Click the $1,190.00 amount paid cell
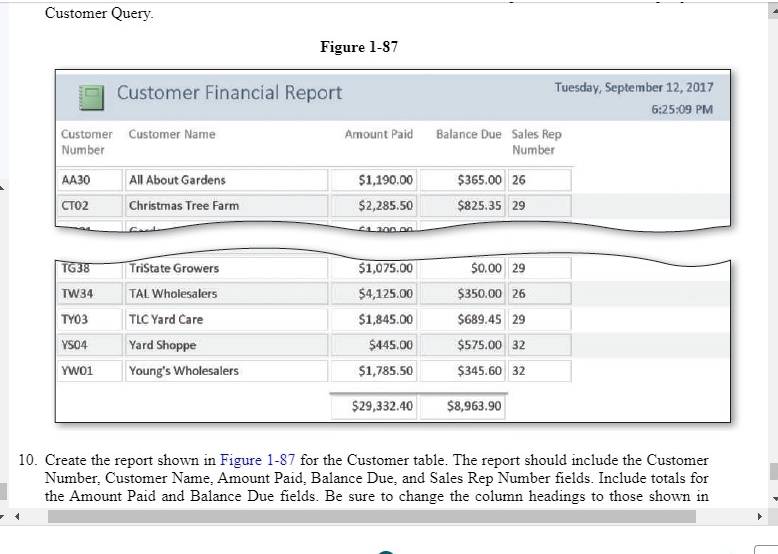The height and width of the screenshot is (554, 778). pos(374,180)
